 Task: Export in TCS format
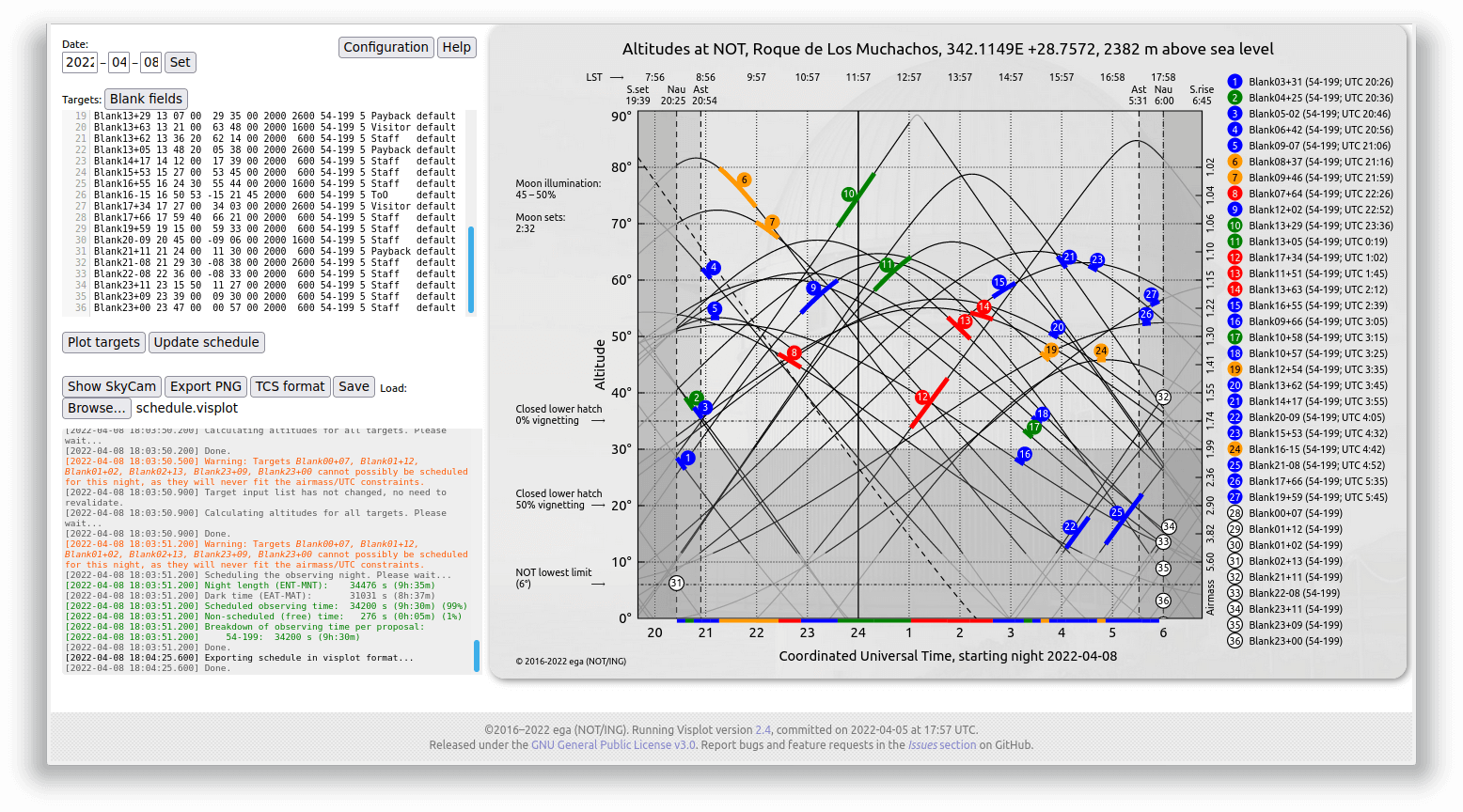[x=291, y=386]
